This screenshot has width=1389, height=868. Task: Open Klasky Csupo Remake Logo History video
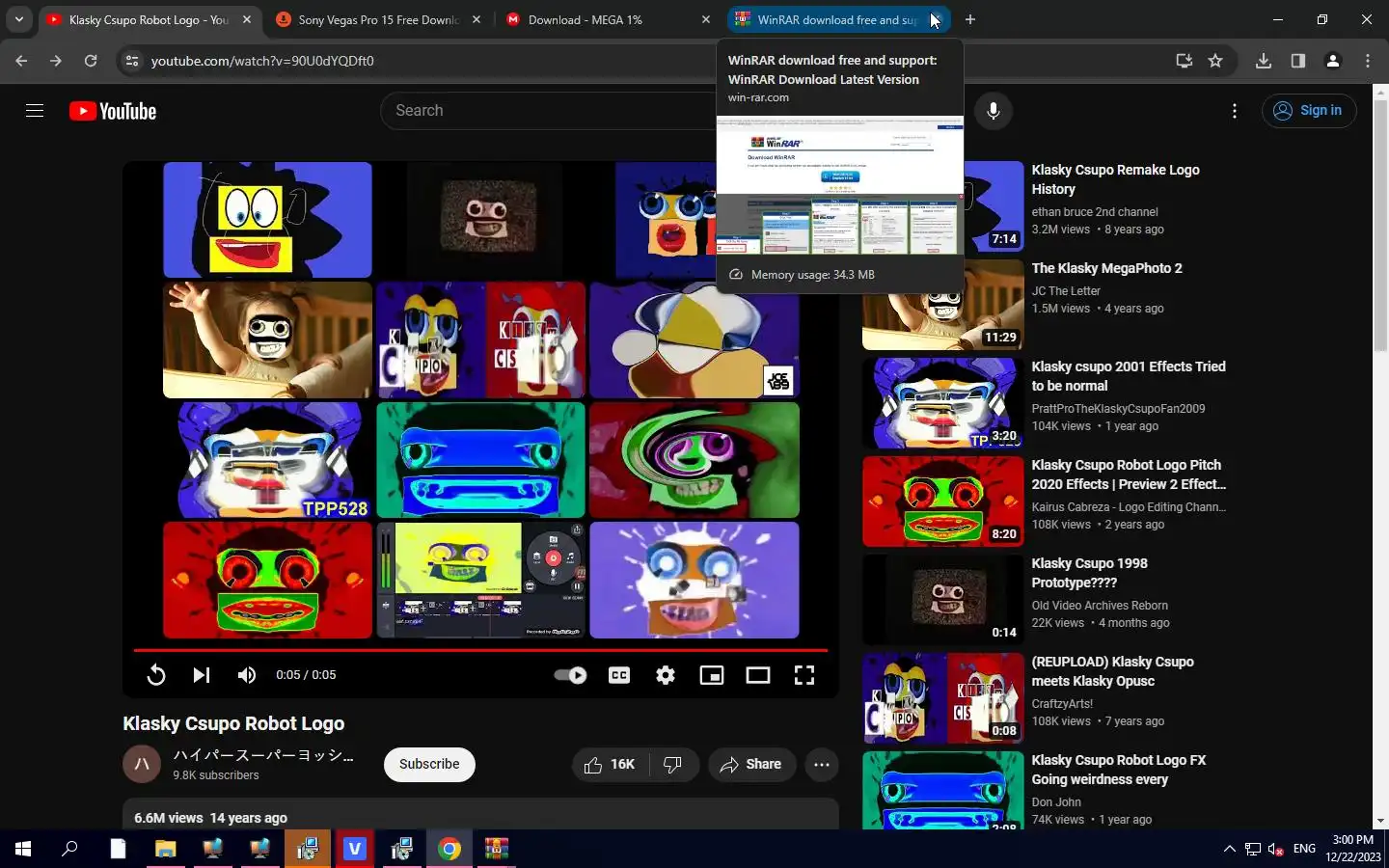click(x=1115, y=179)
